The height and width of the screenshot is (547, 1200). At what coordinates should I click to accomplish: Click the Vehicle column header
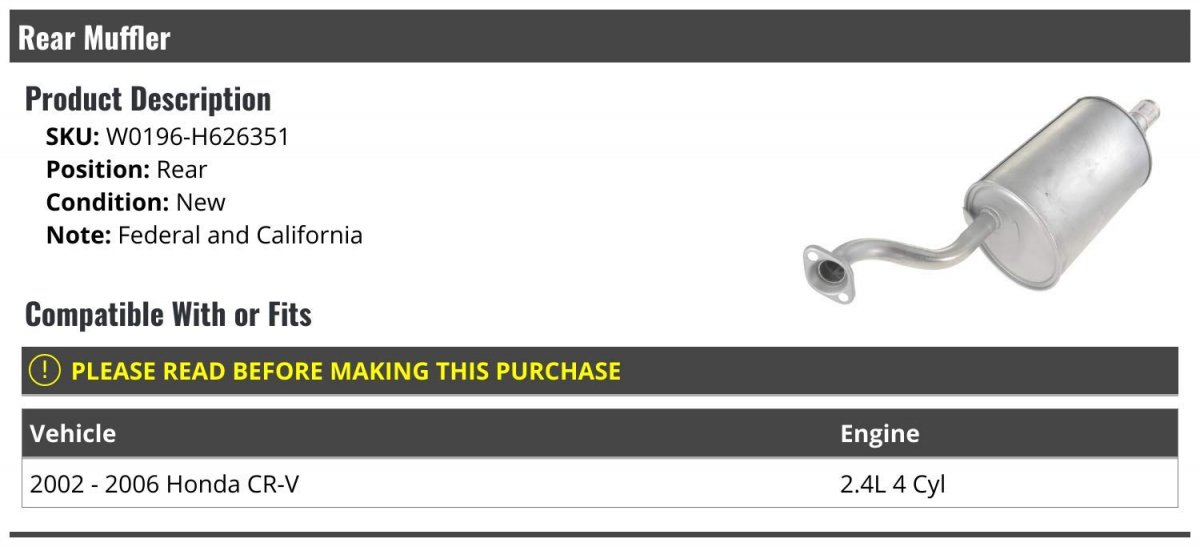point(73,434)
